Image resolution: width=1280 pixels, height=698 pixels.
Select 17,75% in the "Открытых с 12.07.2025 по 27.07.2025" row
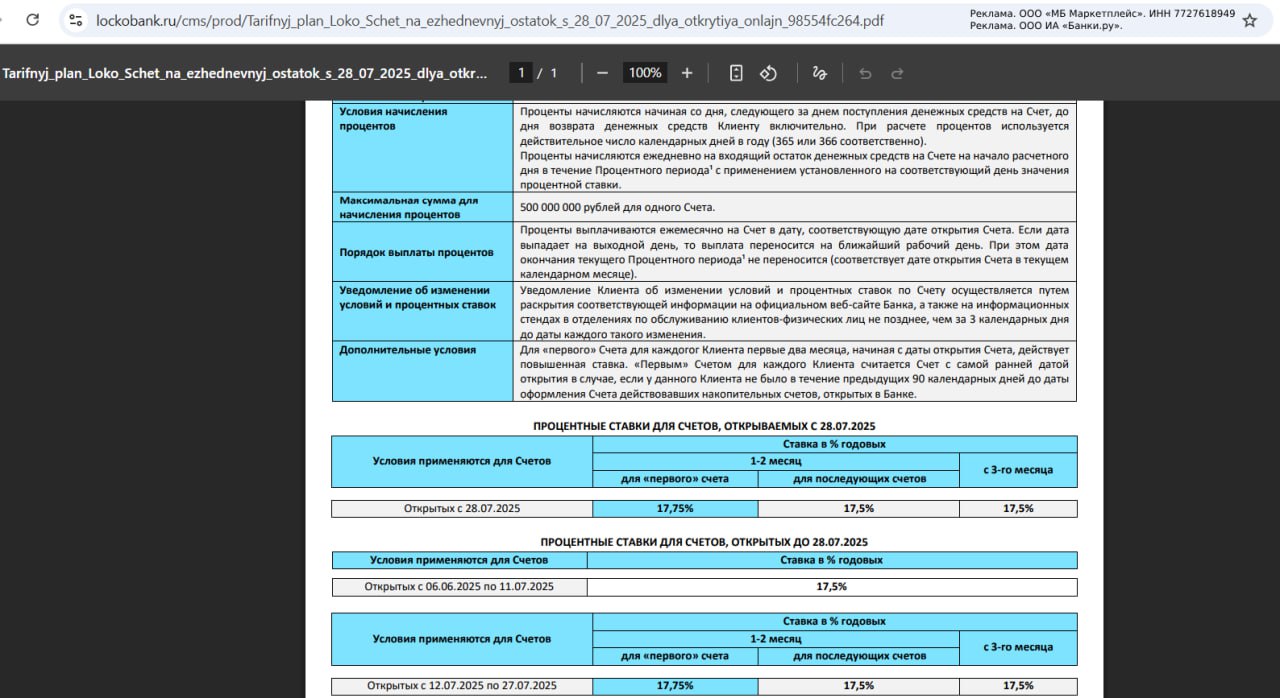point(675,686)
